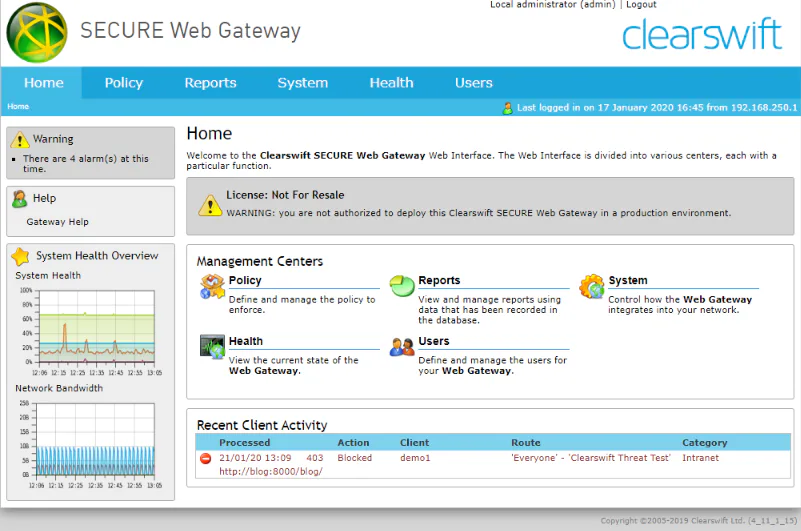Open the Gateway Help link
Viewport: 801px width, 531px height.
[57, 222]
